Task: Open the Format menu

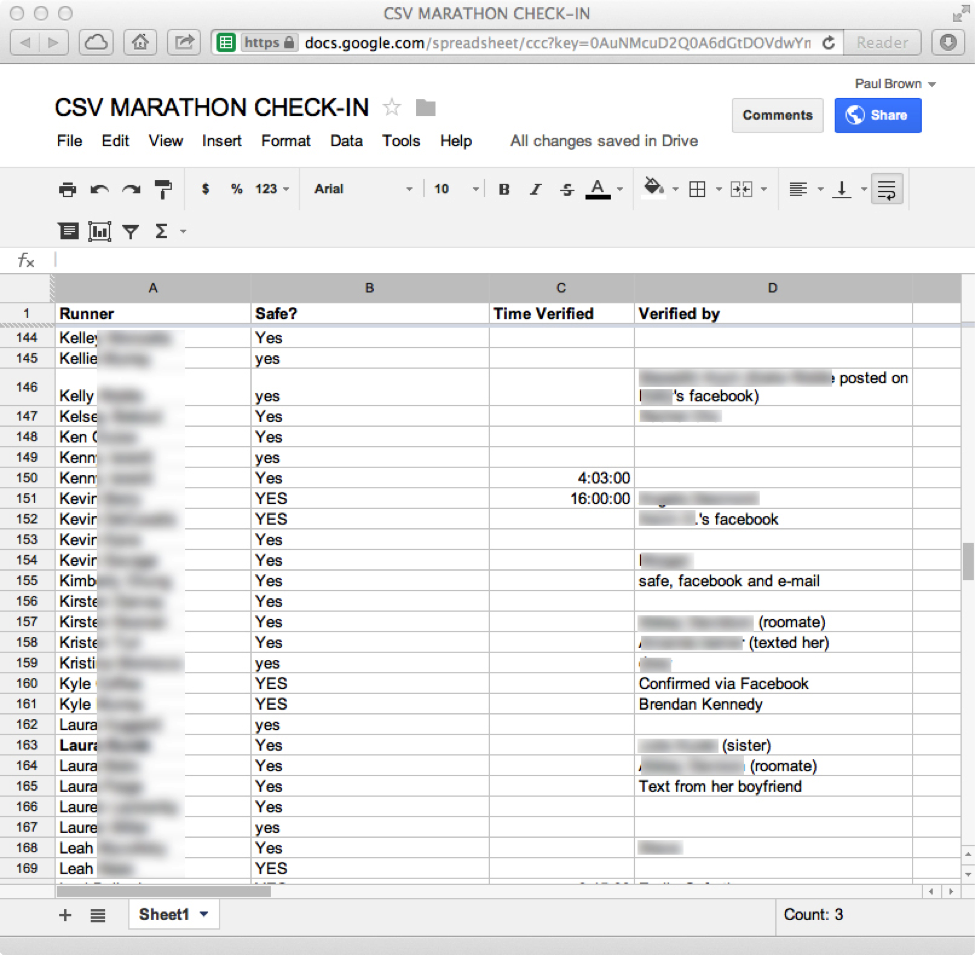Action: pyautogui.click(x=285, y=141)
